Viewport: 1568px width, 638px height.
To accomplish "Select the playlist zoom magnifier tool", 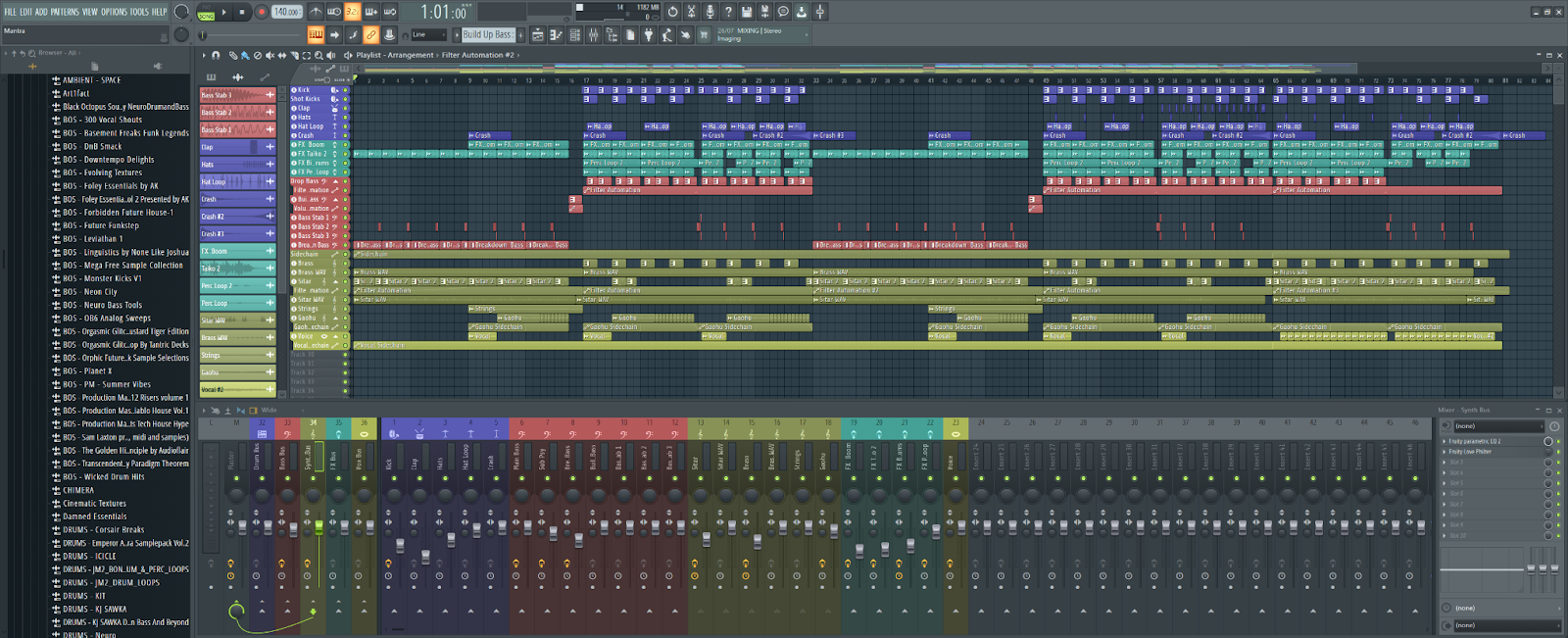I will click(x=318, y=56).
